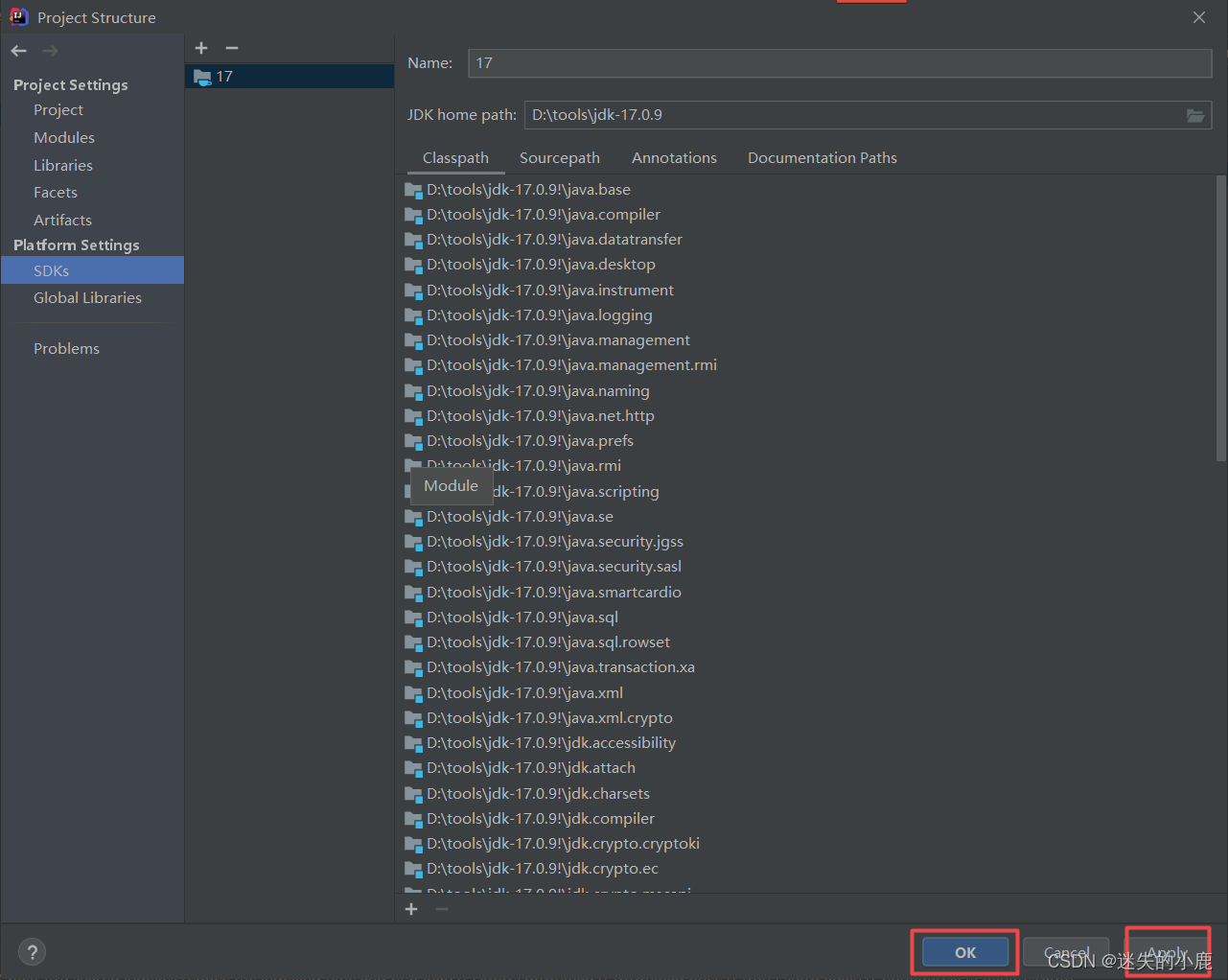1228x980 pixels.
Task: Confirm with the OK button
Action: (965, 952)
